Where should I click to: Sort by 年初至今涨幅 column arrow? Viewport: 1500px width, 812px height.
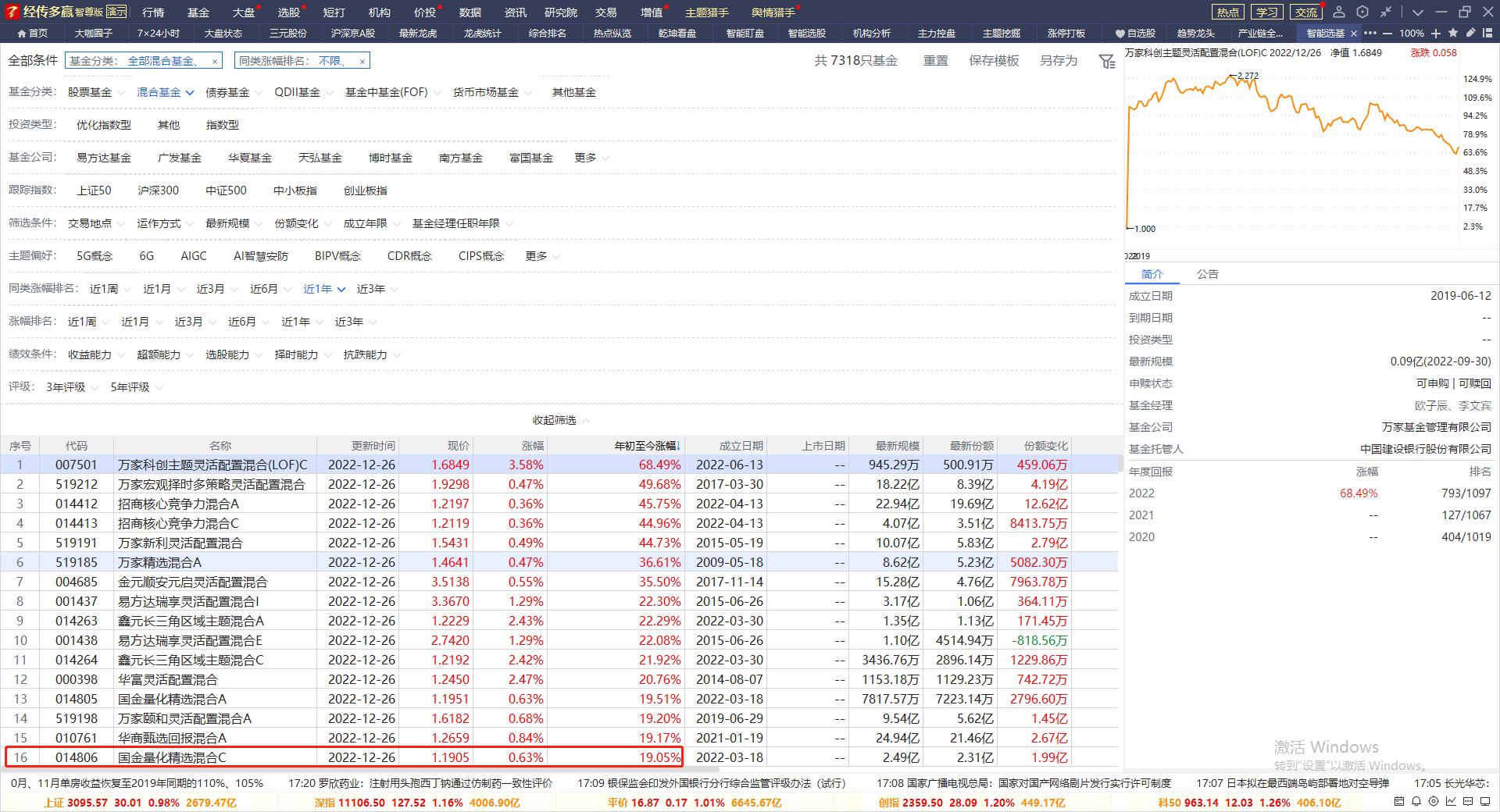point(679,446)
